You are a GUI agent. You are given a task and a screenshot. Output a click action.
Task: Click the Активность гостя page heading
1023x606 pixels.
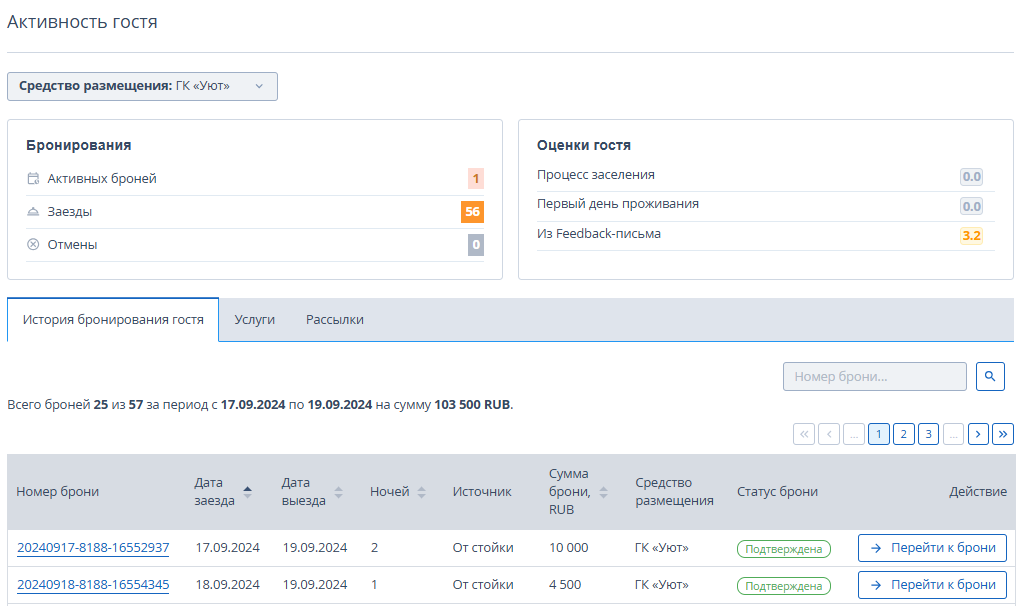click(82, 22)
